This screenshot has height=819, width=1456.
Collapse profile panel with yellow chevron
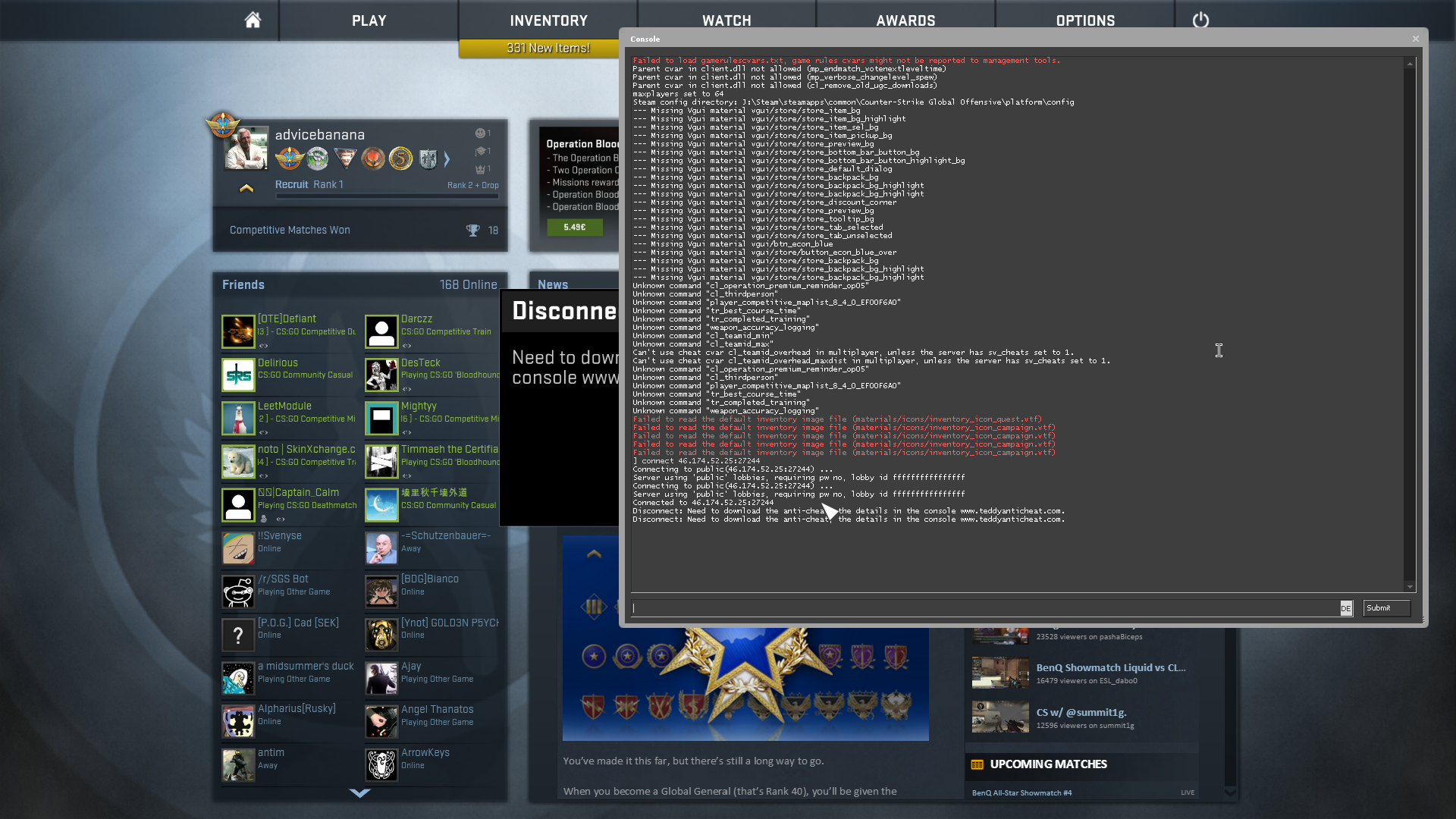coord(246,188)
